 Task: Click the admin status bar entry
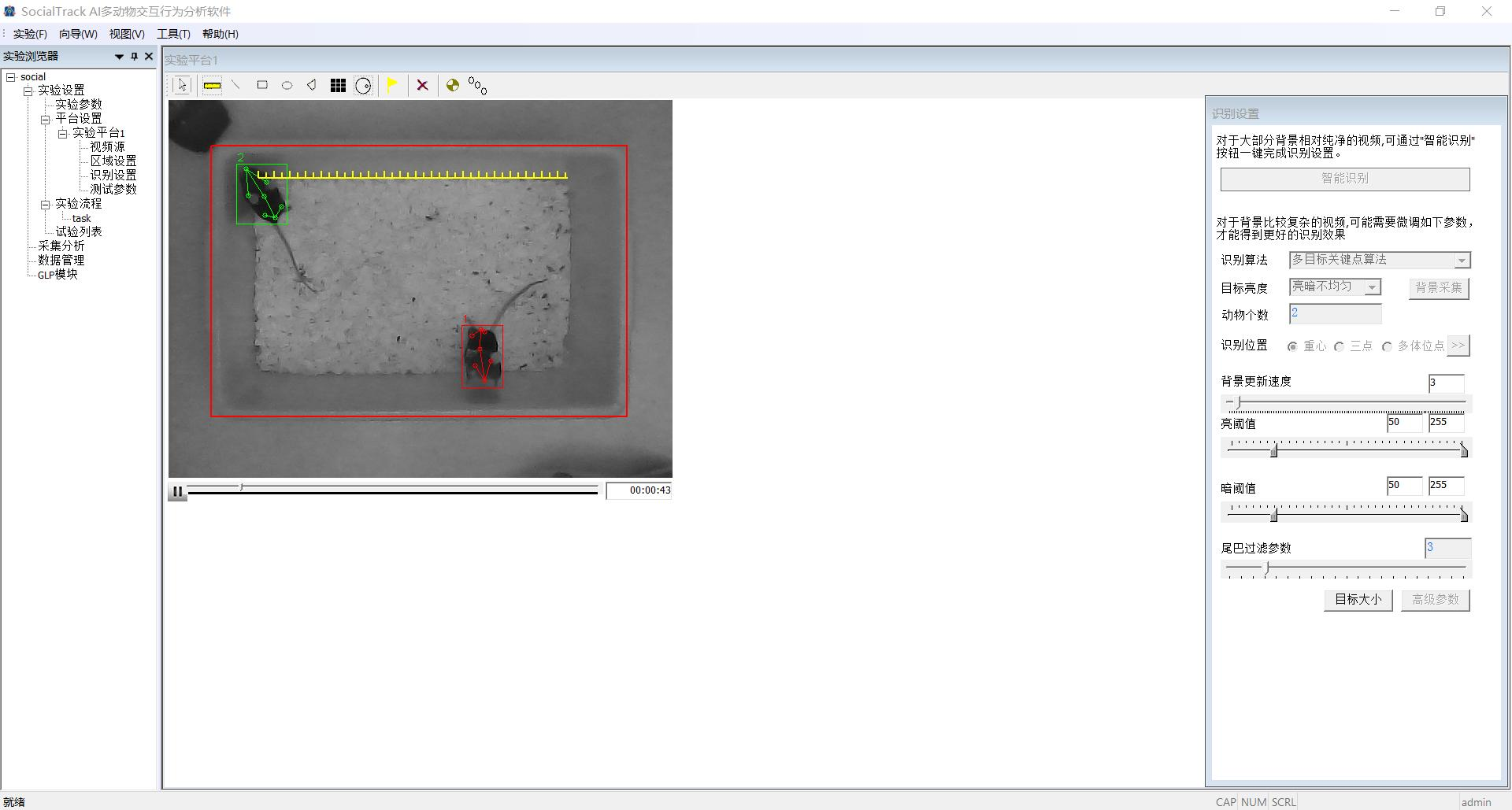click(1477, 802)
